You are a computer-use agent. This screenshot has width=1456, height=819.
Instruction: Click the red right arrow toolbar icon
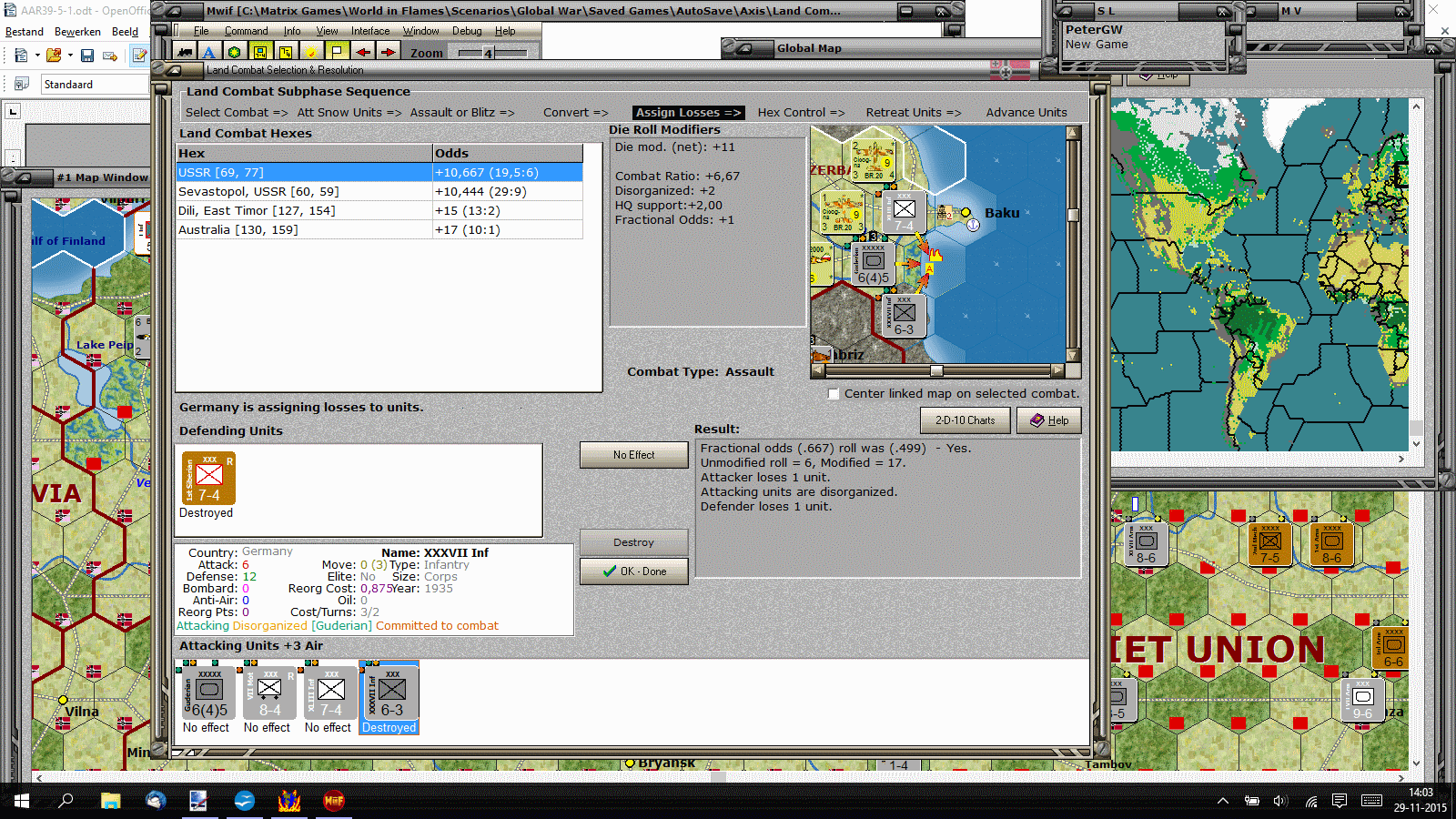click(388, 52)
